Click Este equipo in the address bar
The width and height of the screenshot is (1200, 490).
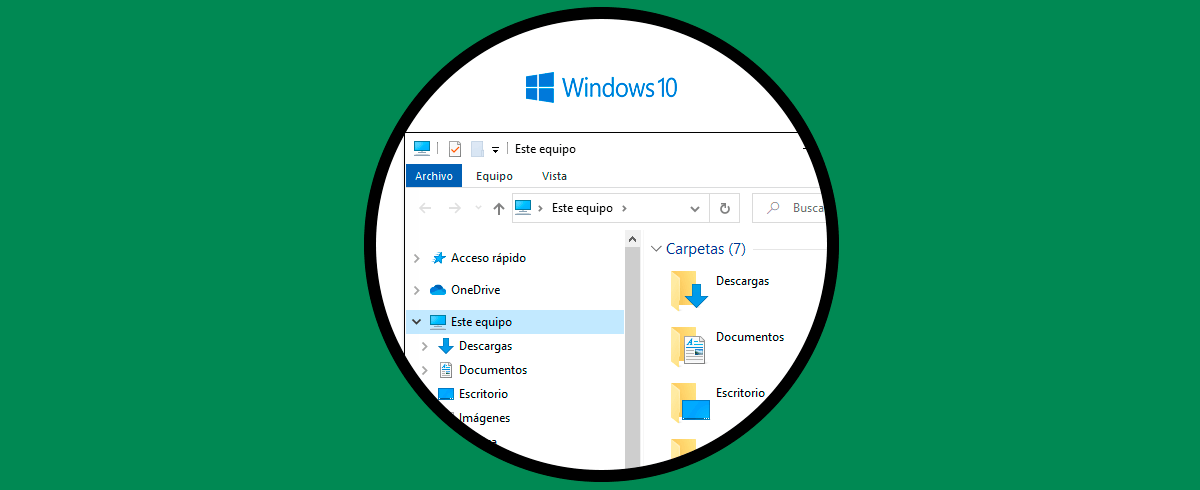(x=582, y=208)
